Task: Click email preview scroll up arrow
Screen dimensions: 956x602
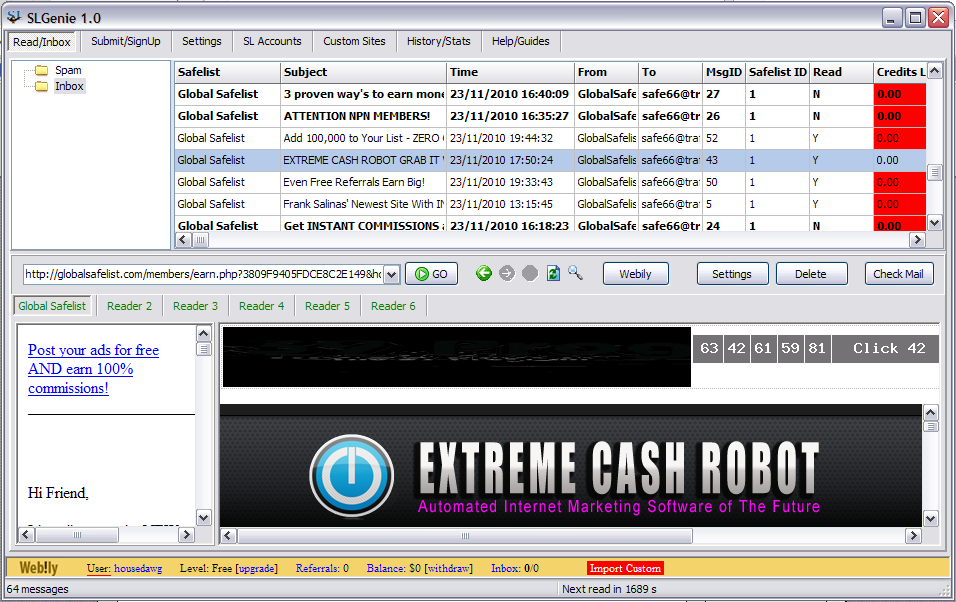Action: 204,333
